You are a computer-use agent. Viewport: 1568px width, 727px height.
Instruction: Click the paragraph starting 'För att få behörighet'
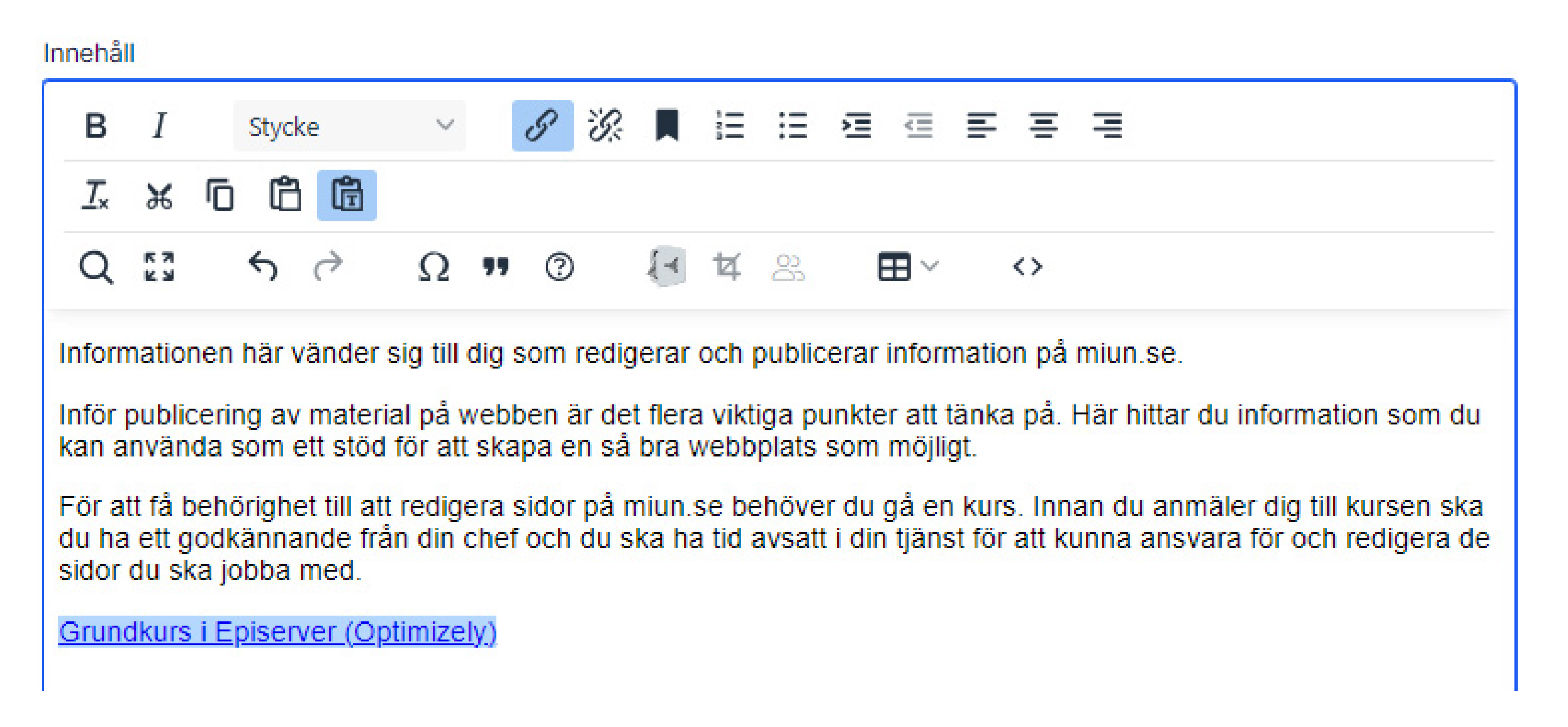click(x=774, y=539)
